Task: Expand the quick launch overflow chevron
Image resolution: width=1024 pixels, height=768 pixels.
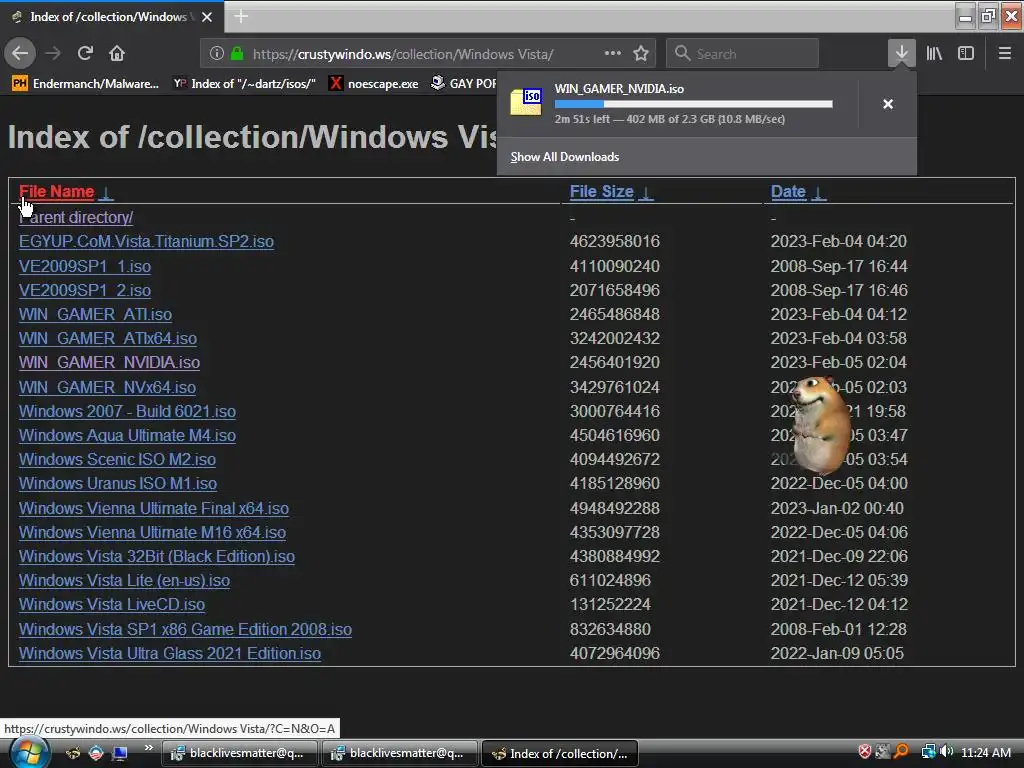Action: pos(148,748)
